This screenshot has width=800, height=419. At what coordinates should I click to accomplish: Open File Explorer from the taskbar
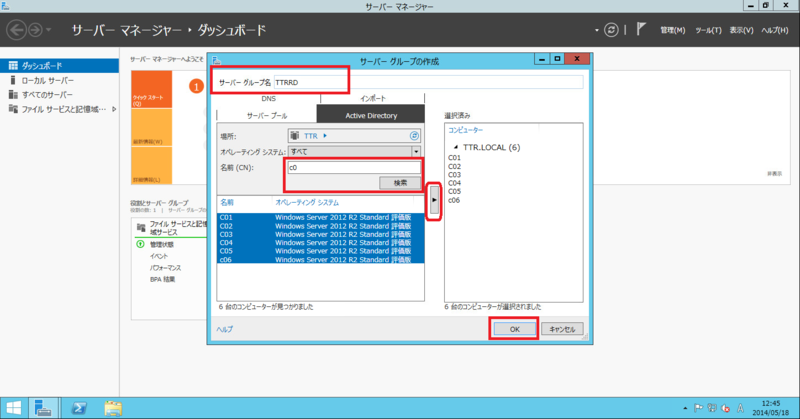[x=113, y=408]
